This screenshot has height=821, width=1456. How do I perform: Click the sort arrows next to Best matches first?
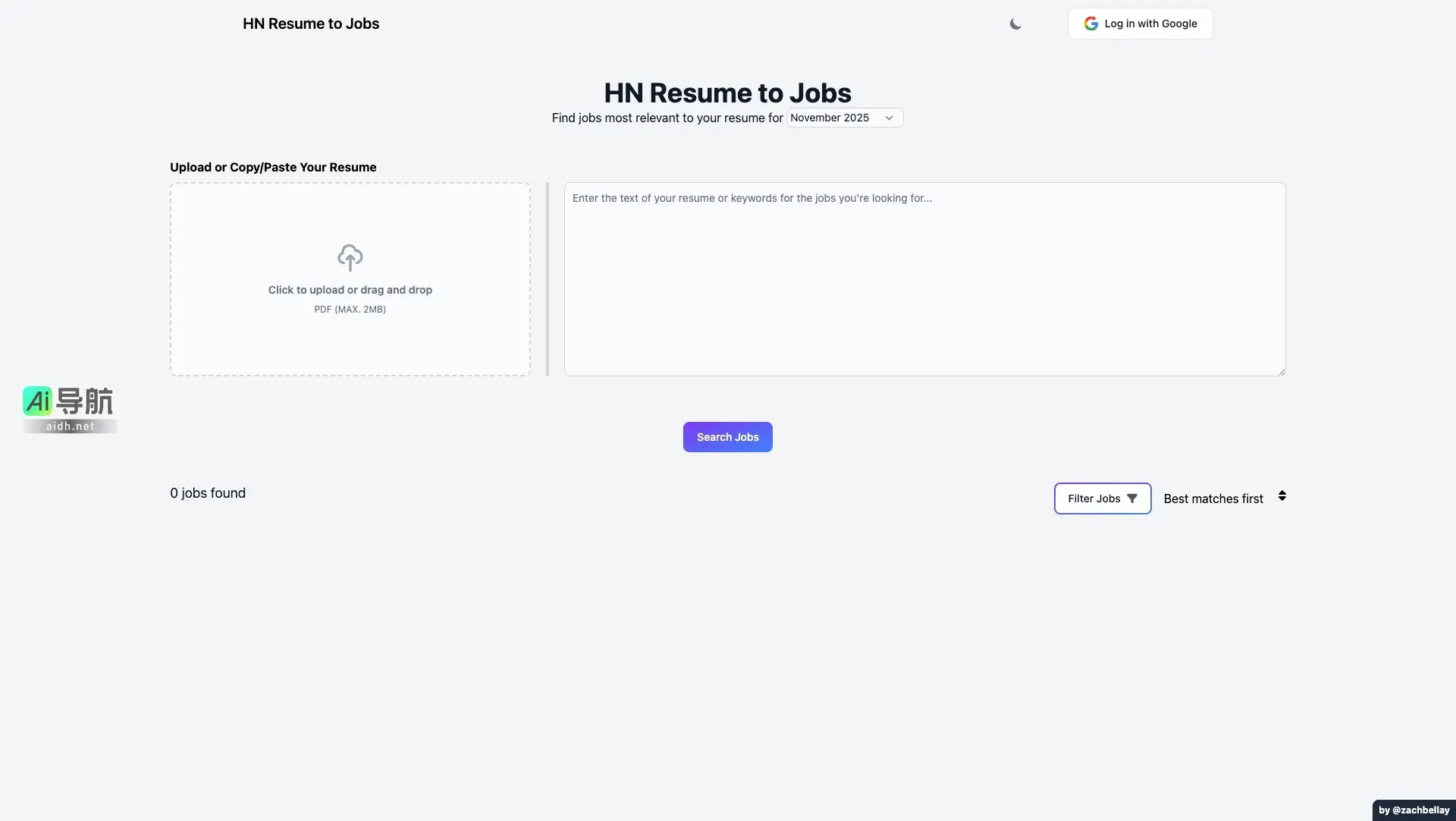coord(1282,495)
